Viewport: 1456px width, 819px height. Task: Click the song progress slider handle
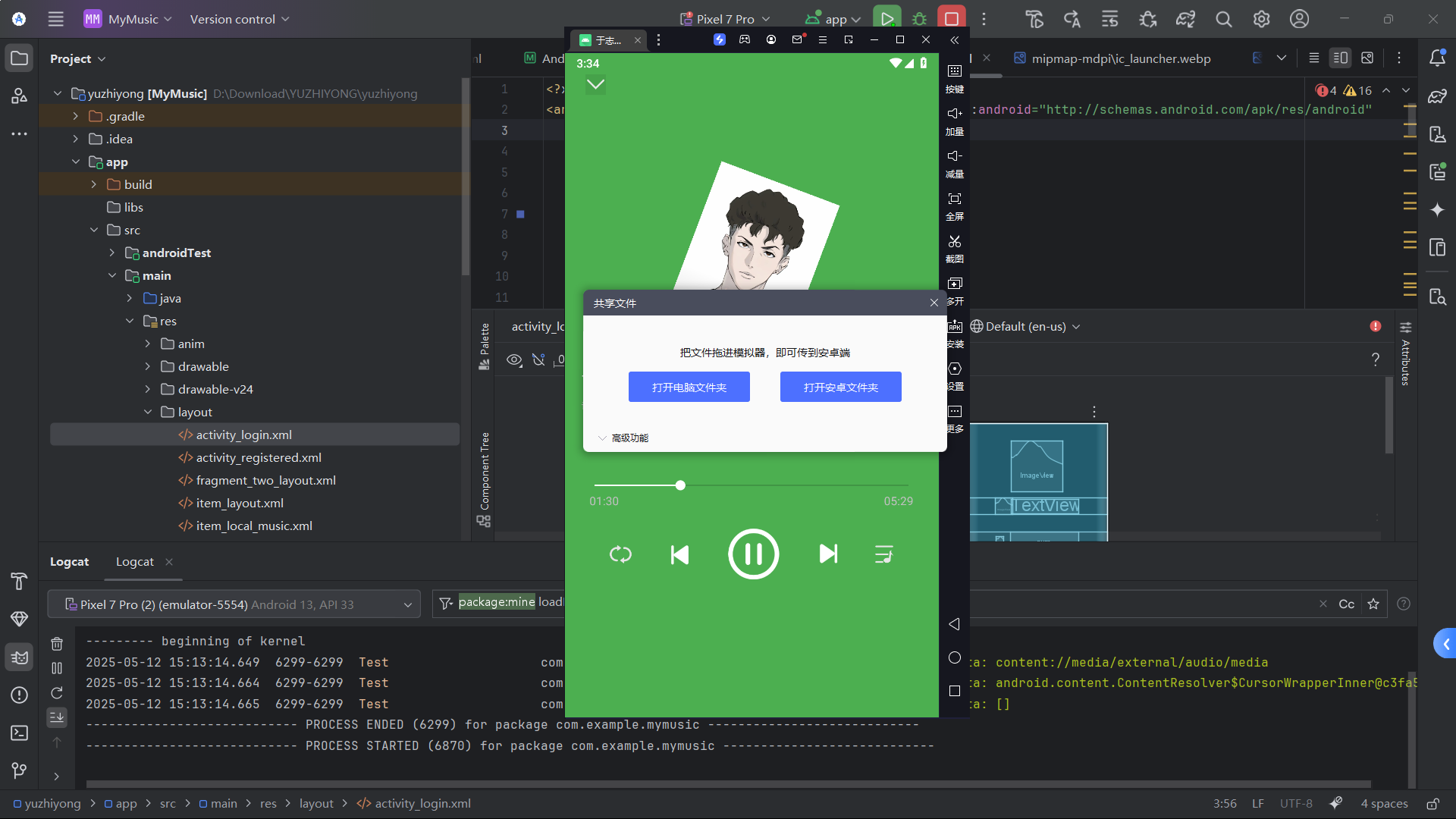680,485
